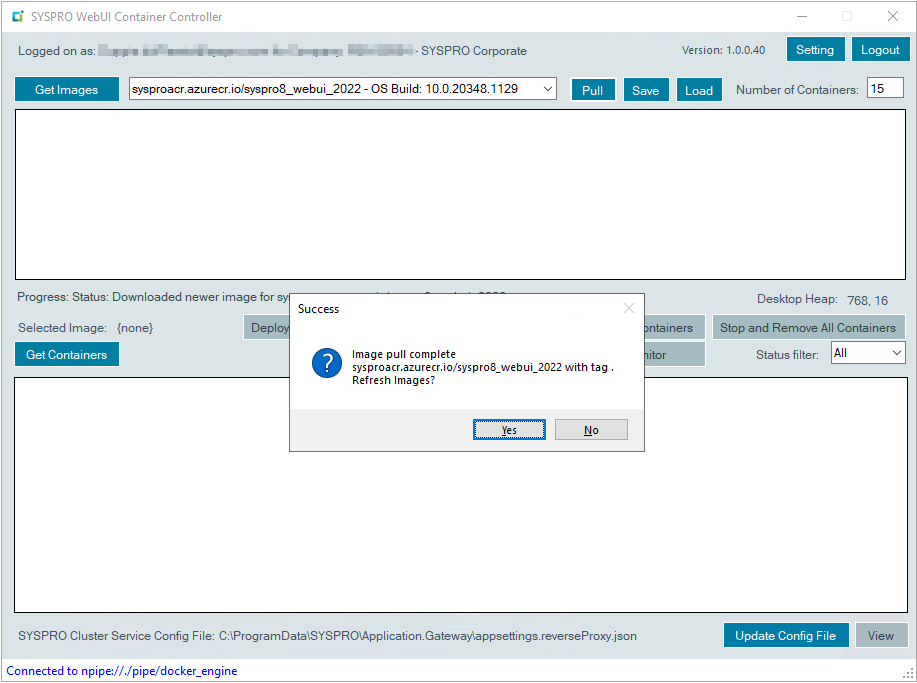Viewport: 917px width, 683px height.
Task: Close the Success dialog with X
Action: [628, 309]
